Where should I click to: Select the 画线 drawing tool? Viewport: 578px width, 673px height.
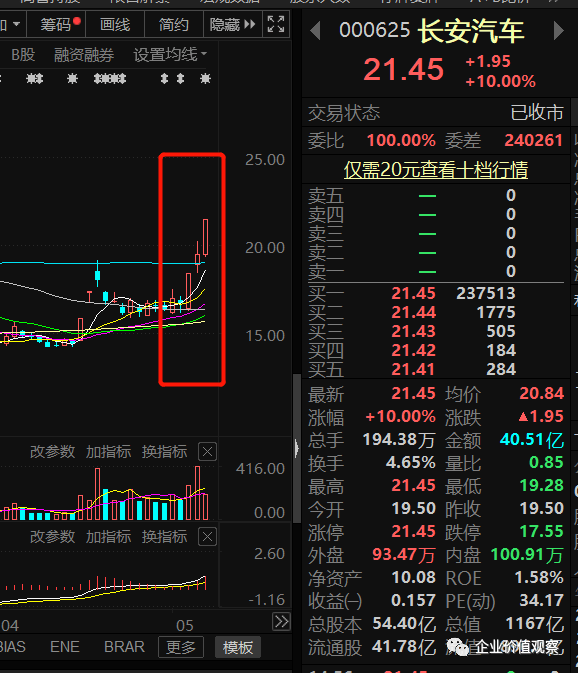point(115,24)
